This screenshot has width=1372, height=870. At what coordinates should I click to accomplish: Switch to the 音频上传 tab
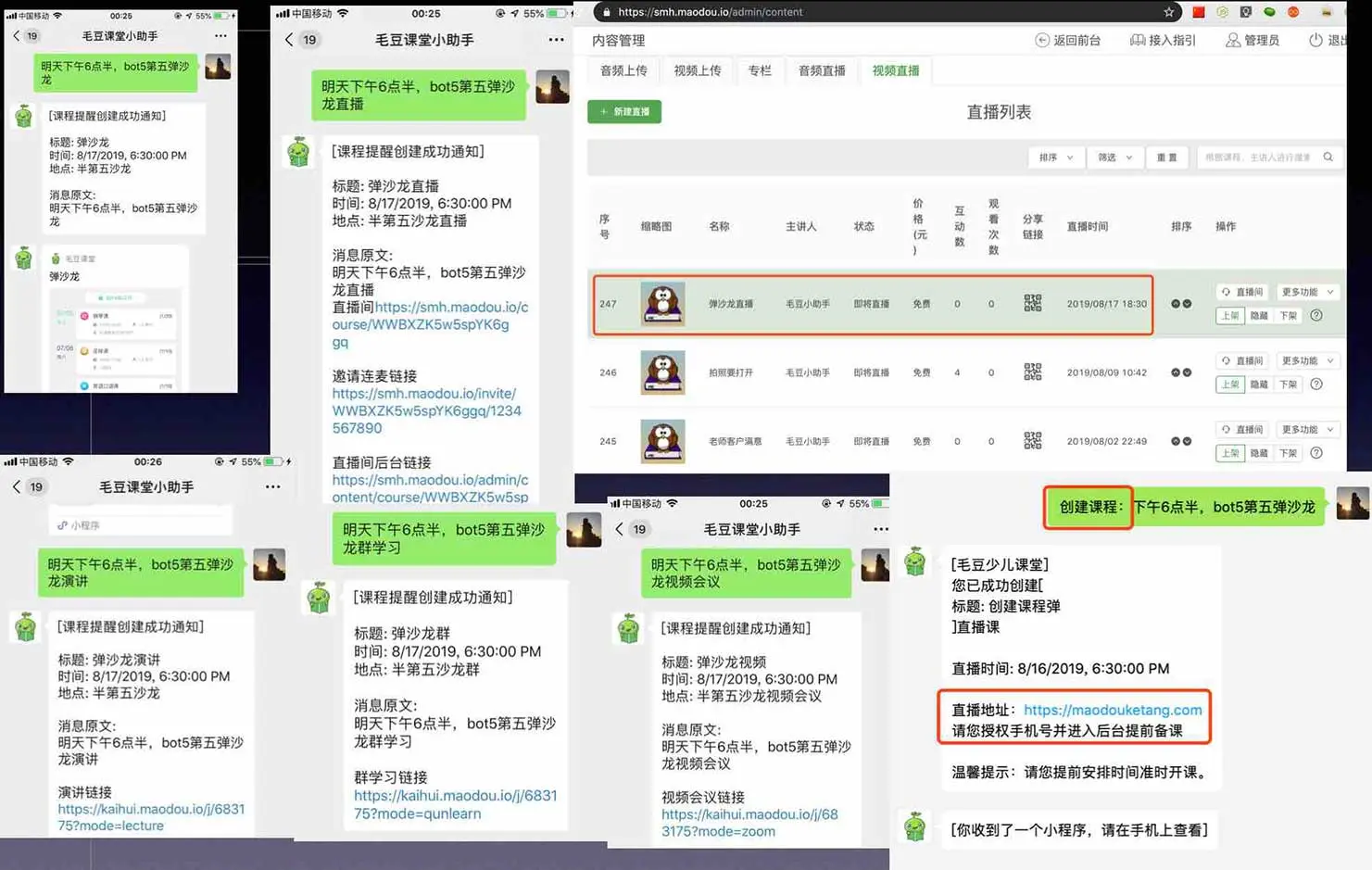point(623,70)
